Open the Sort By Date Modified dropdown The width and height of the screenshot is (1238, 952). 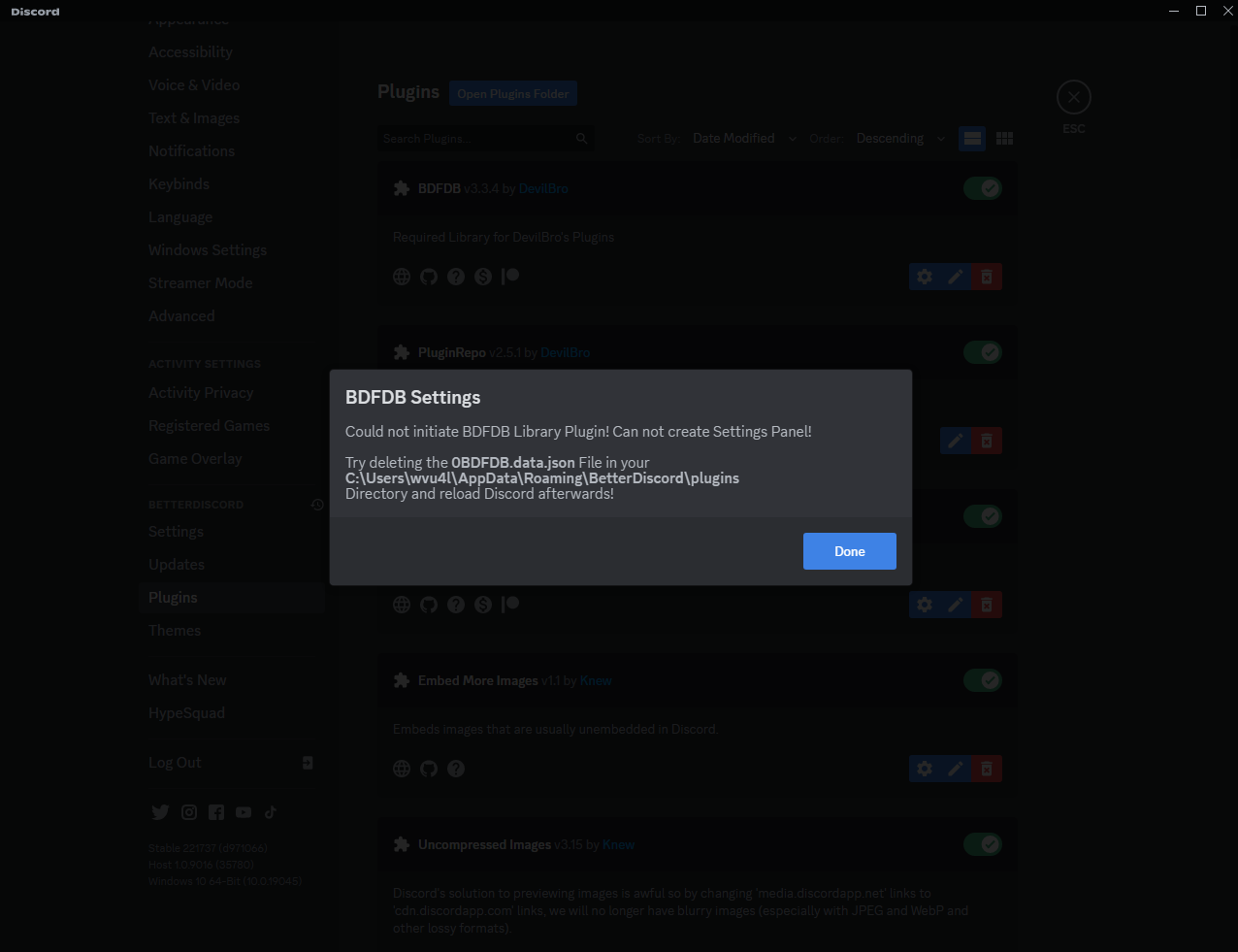click(740, 138)
